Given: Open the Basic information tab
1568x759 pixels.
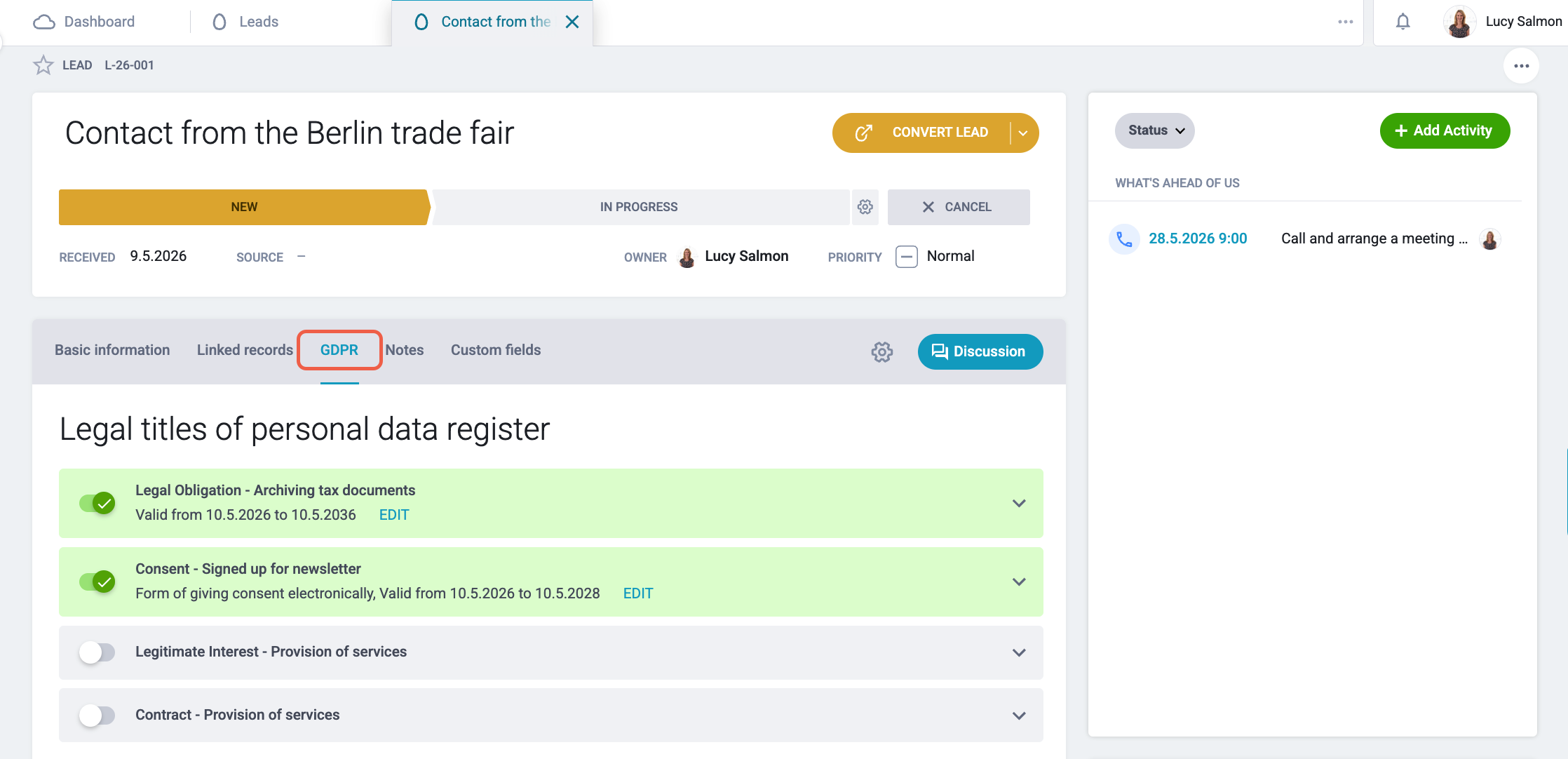Looking at the screenshot, I should (112, 350).
